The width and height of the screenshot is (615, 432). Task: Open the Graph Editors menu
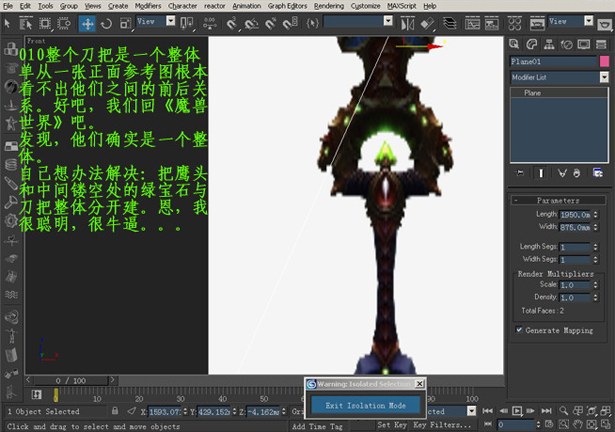click(x=287, y=6)
